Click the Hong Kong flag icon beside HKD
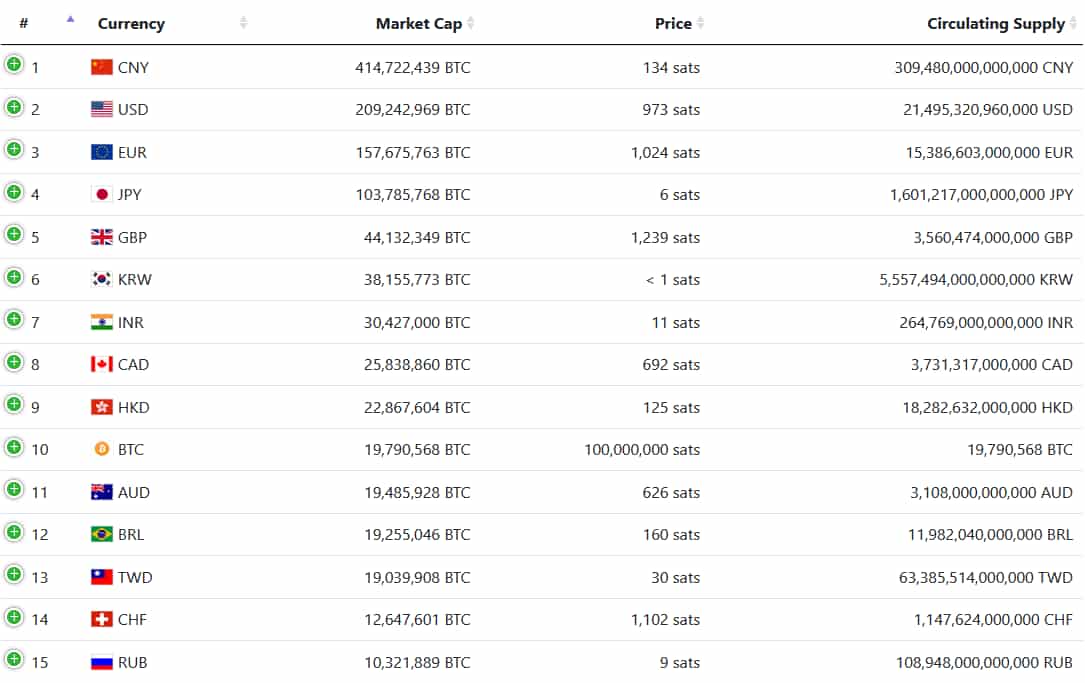1085x683 pixels. (x=101, y=407)
